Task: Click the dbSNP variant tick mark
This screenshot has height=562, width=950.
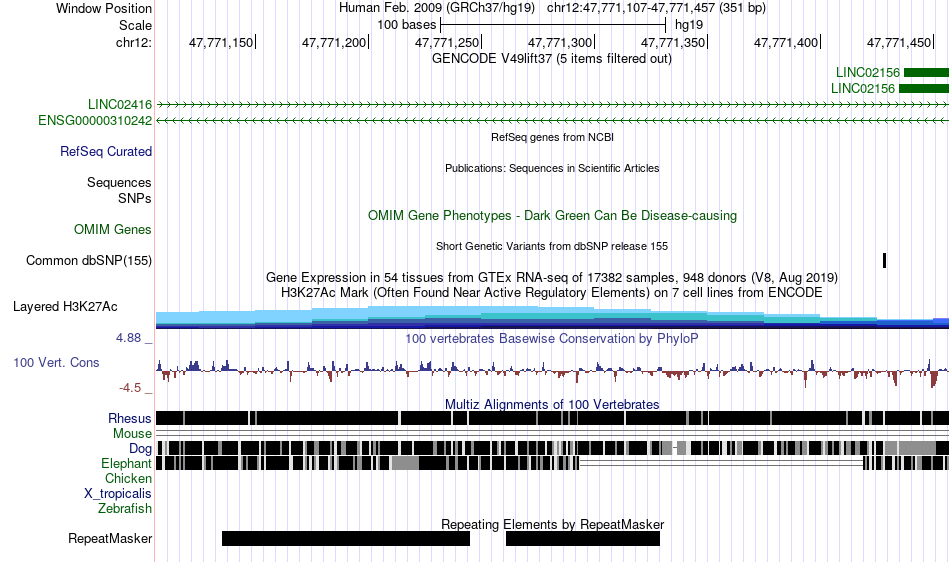Action: pos(885,260)
